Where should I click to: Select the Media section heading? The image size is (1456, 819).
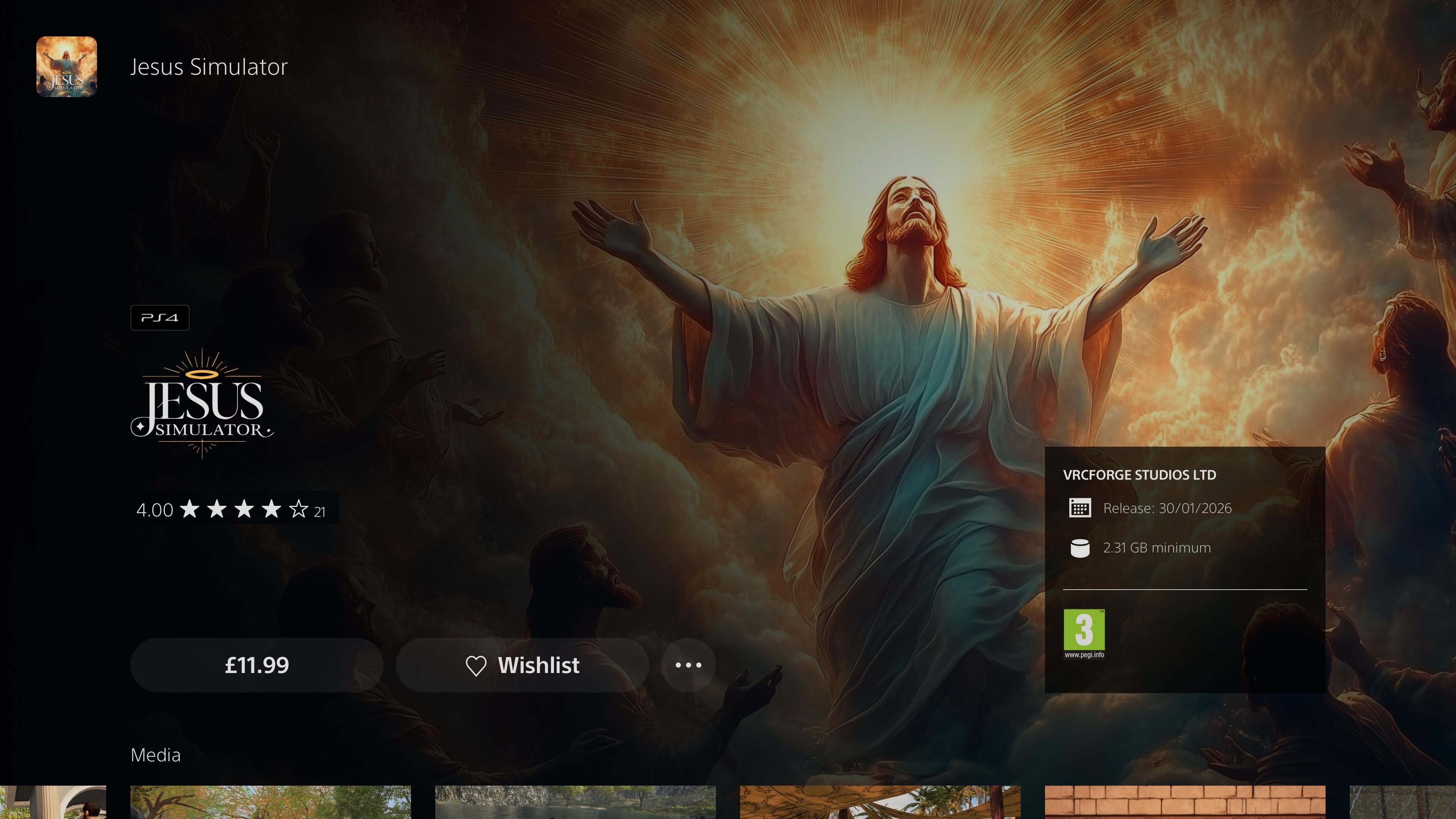[155, 755]
